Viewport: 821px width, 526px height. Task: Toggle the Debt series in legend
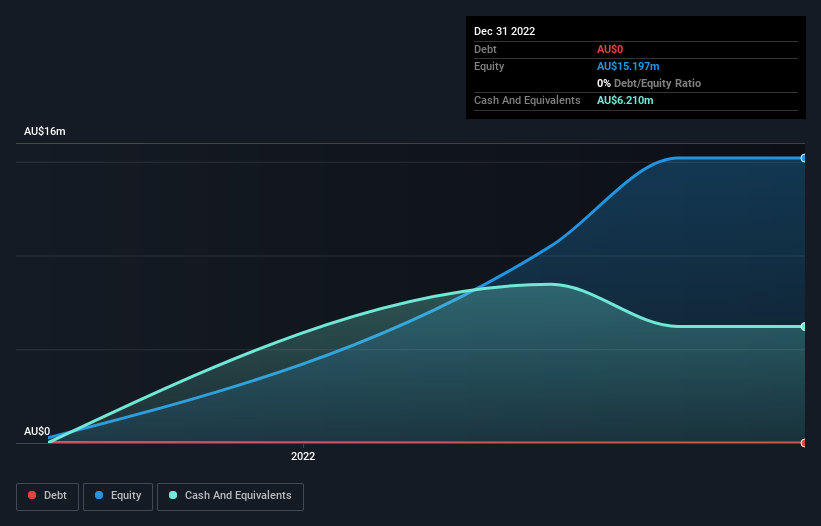(47, 496)
